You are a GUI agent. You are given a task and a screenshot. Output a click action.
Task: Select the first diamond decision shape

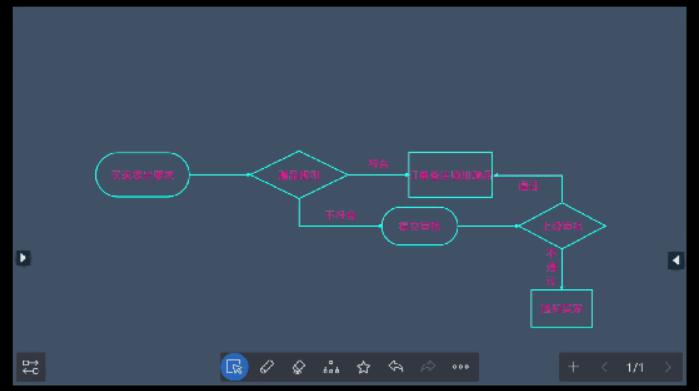[x=299, y=175]
